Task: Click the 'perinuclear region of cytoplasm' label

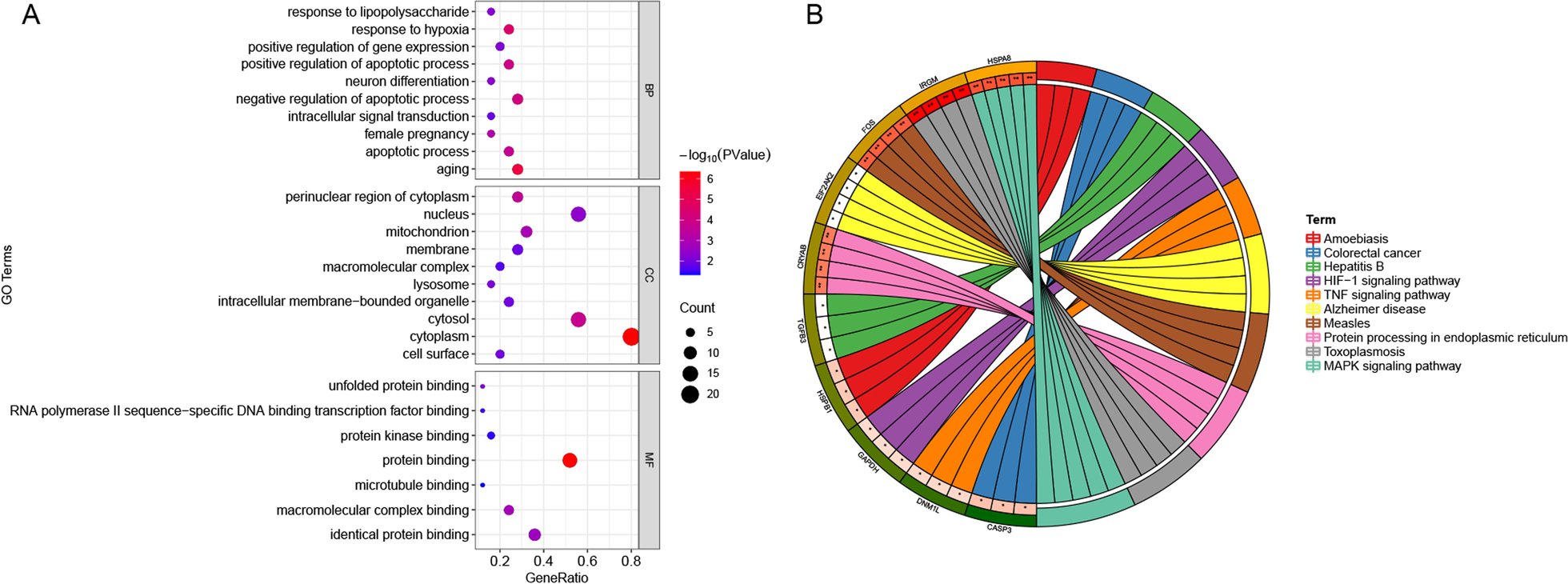Action: tap(378, 197)
